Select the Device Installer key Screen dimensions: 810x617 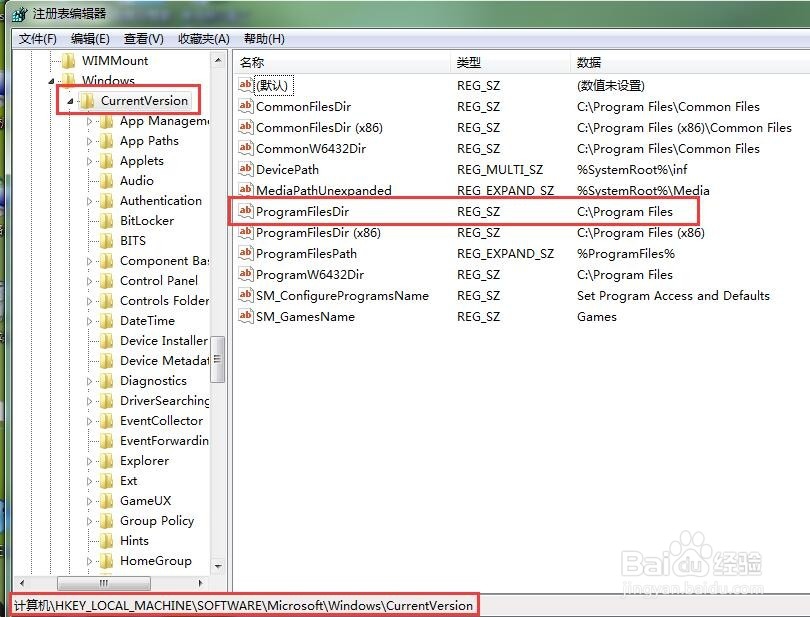(x=163, y=341)
